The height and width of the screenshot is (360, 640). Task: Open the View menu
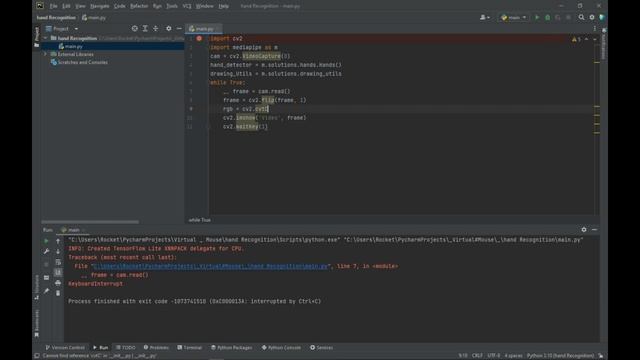coord(80,6)
